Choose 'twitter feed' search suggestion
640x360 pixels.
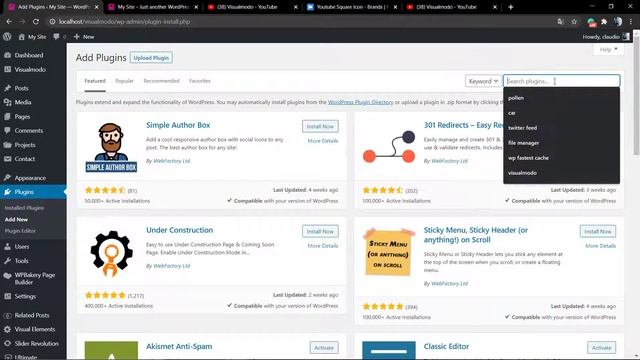pyautogui.click(x=561, y=128)
